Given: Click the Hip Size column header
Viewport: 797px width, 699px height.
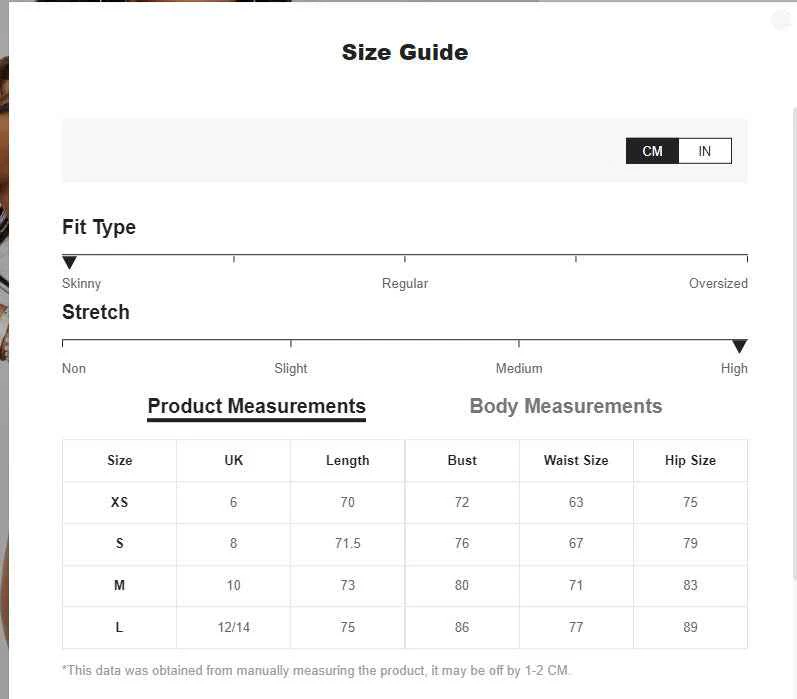Looking at the screenshot, I should [x=690, y=461].
